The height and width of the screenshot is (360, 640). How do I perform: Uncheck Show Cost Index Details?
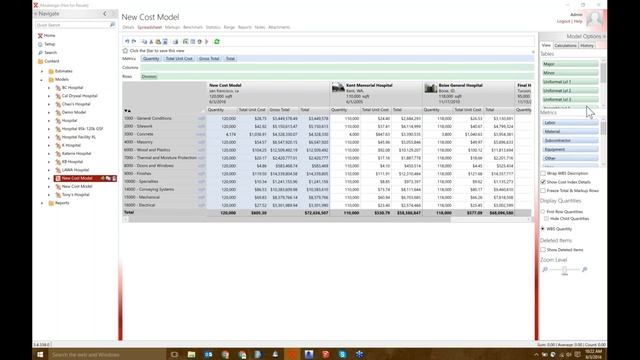[x=543, y=182]
